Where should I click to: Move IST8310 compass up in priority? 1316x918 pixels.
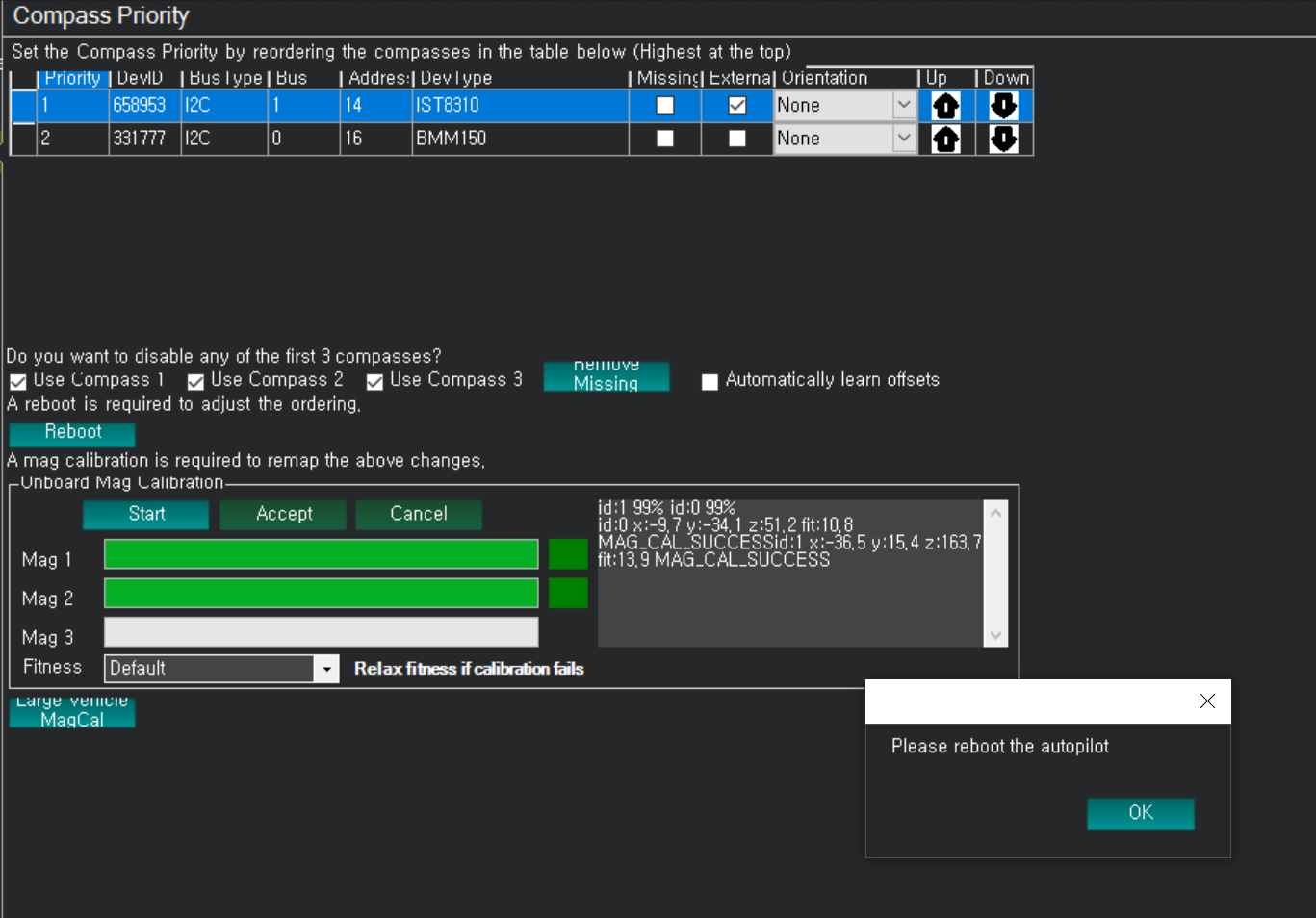(x=946, y=106)
